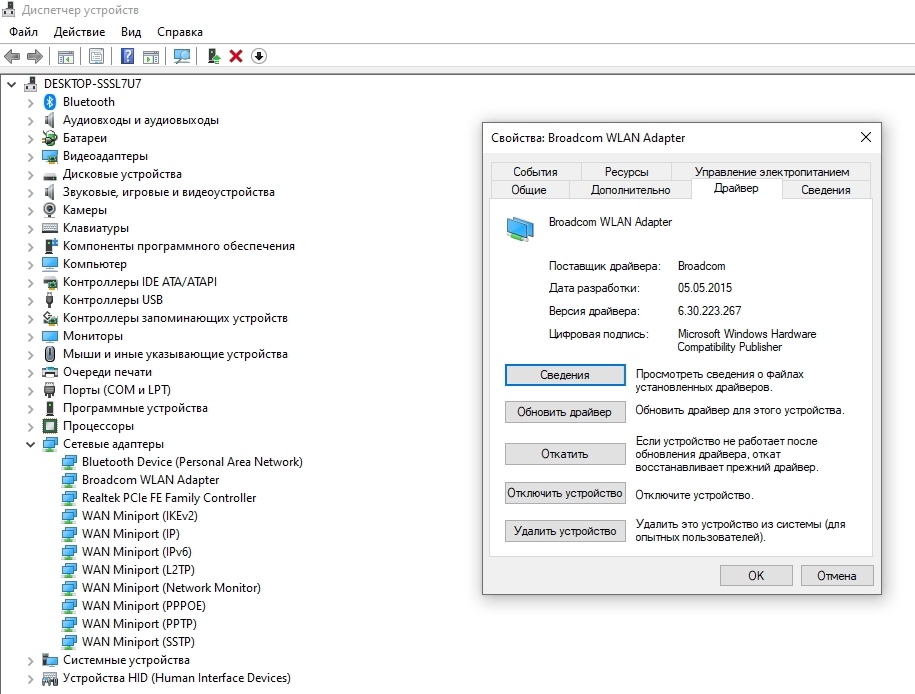Open the Управление электропитанием tab
The height and width of the screenshot is (694, 915).
[771, 172]
